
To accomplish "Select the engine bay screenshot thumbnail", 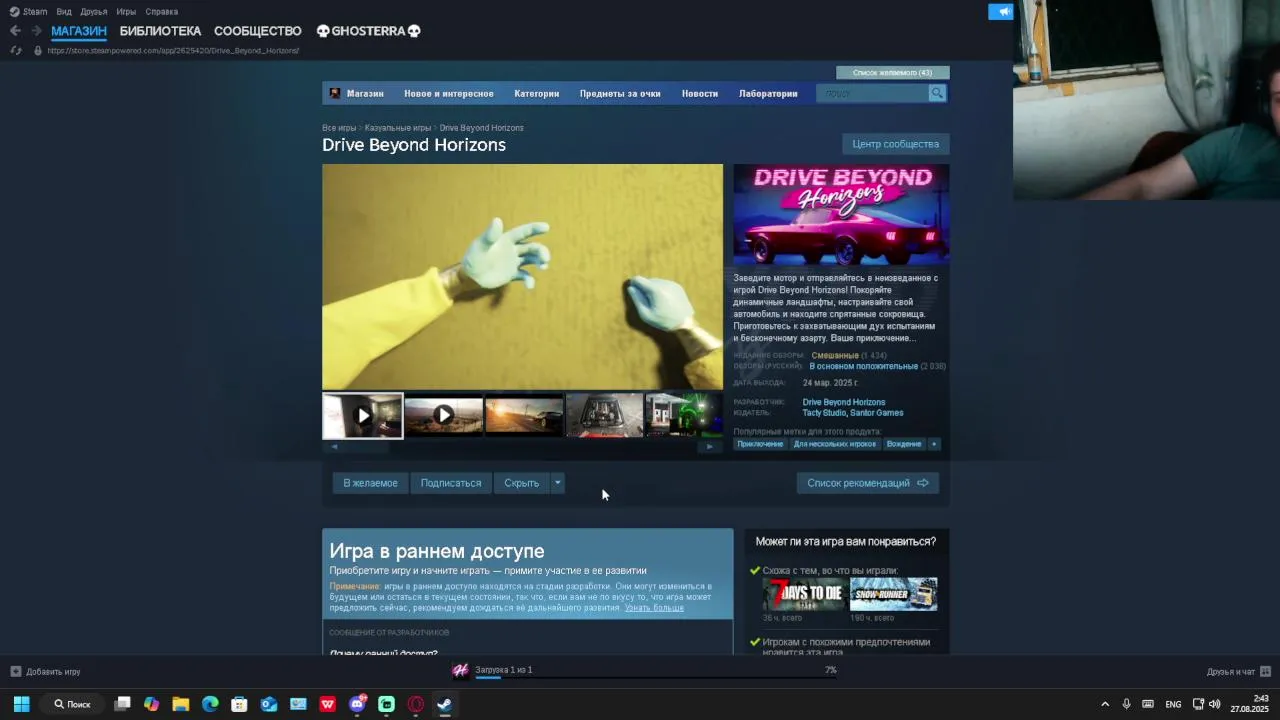I will pyautogui.click(x=605, y=415).
